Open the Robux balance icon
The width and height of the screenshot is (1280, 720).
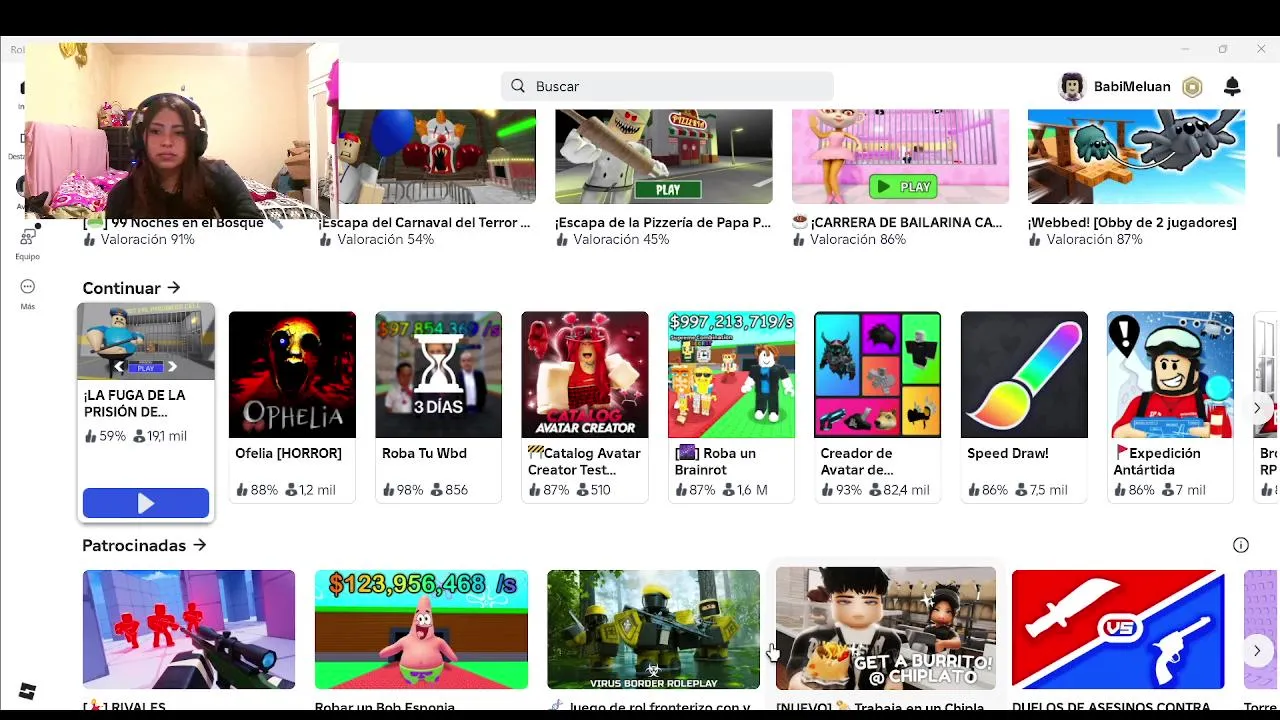point(1192,87)
